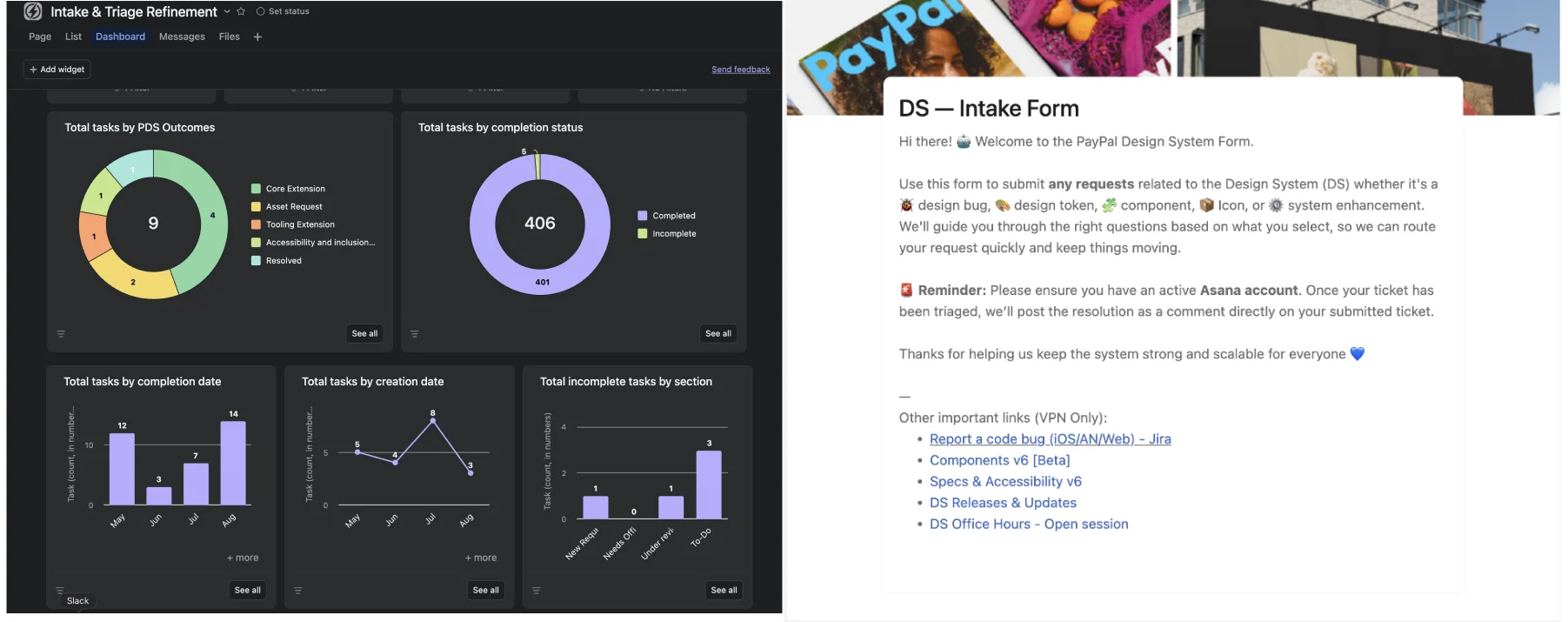
Task: Click the Intake & Triage Refinement project icon
Action: [33, 11]
